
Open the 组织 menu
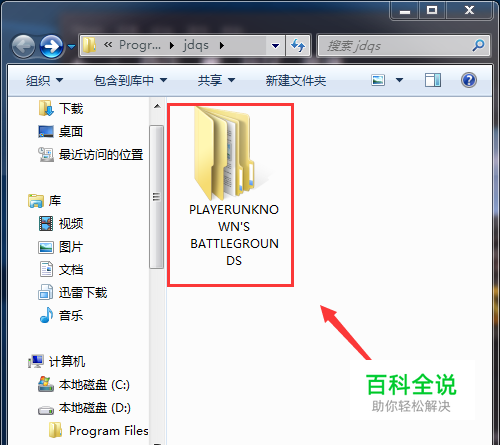44,80
